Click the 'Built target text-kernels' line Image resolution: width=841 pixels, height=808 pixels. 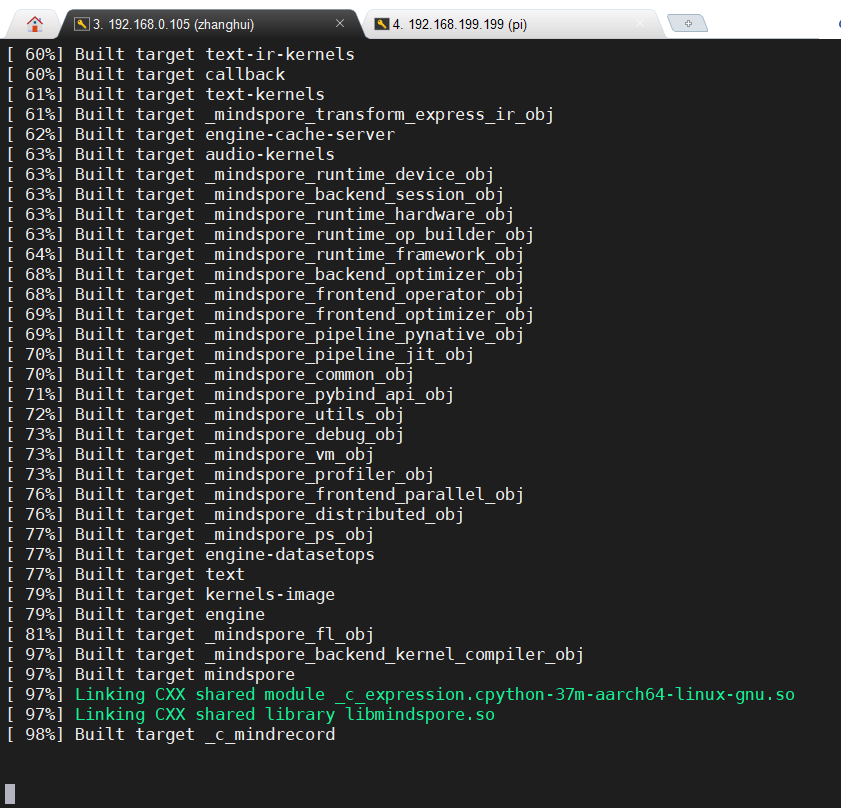tap(165, 94)
